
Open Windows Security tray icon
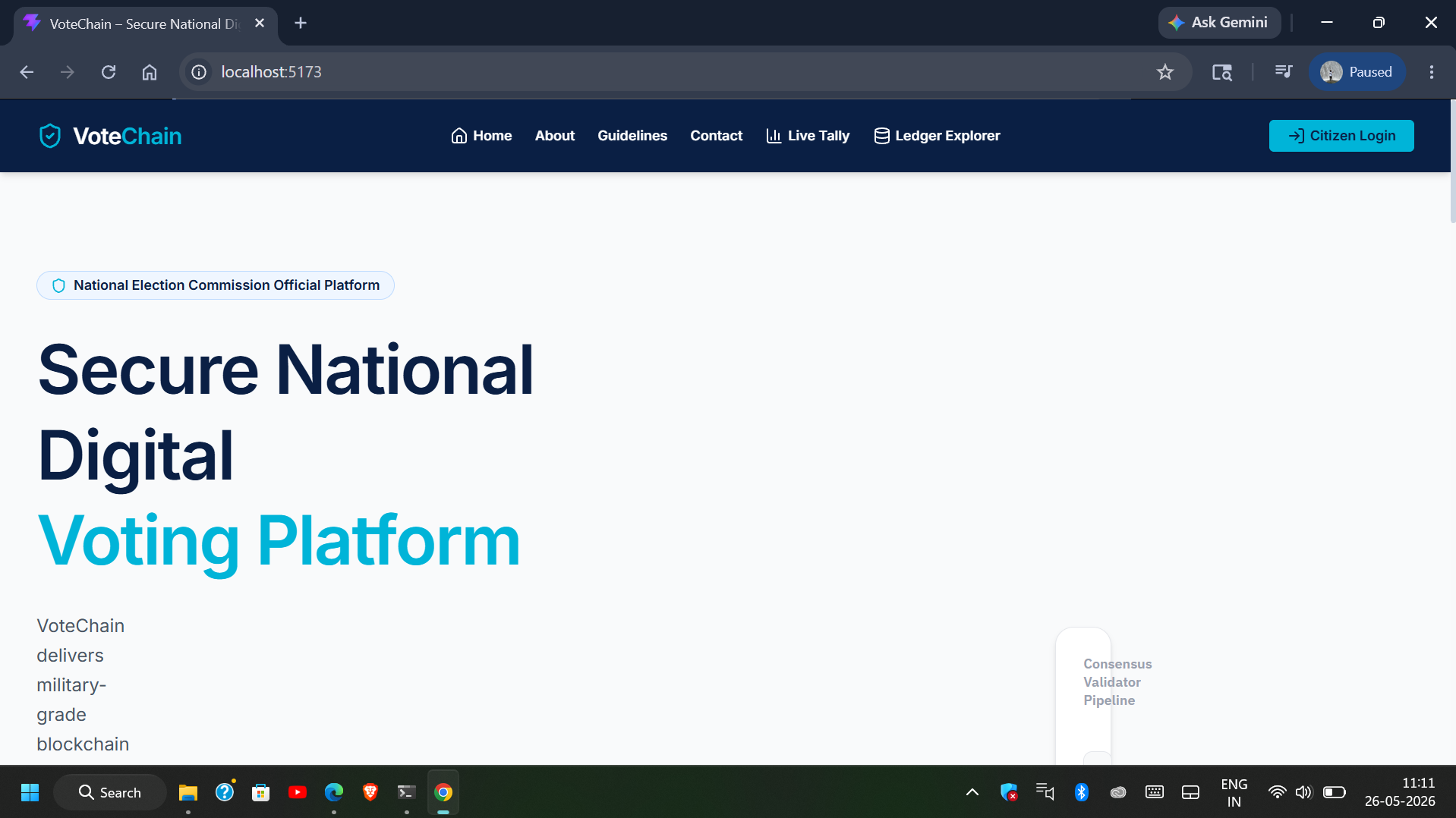point(1009,792)
